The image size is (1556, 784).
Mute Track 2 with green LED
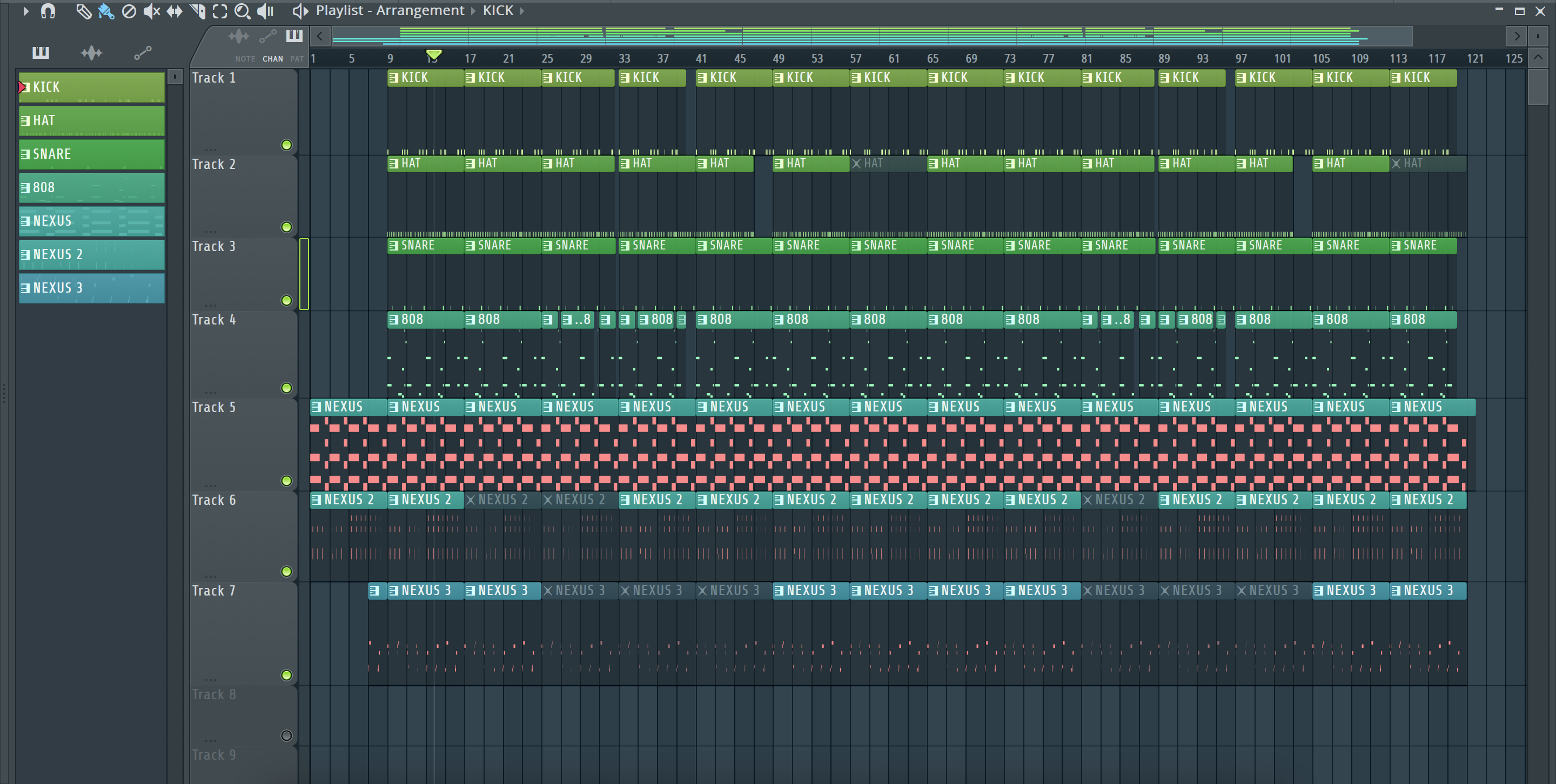click(x=286, y=227)
